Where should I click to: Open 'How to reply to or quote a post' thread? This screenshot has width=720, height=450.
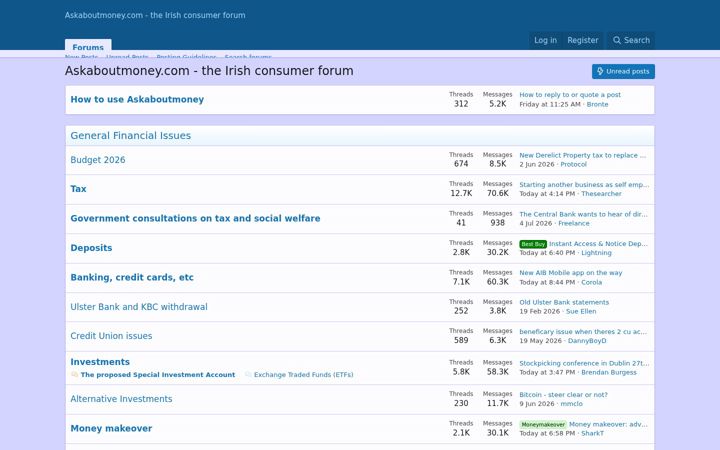[570, 95]
